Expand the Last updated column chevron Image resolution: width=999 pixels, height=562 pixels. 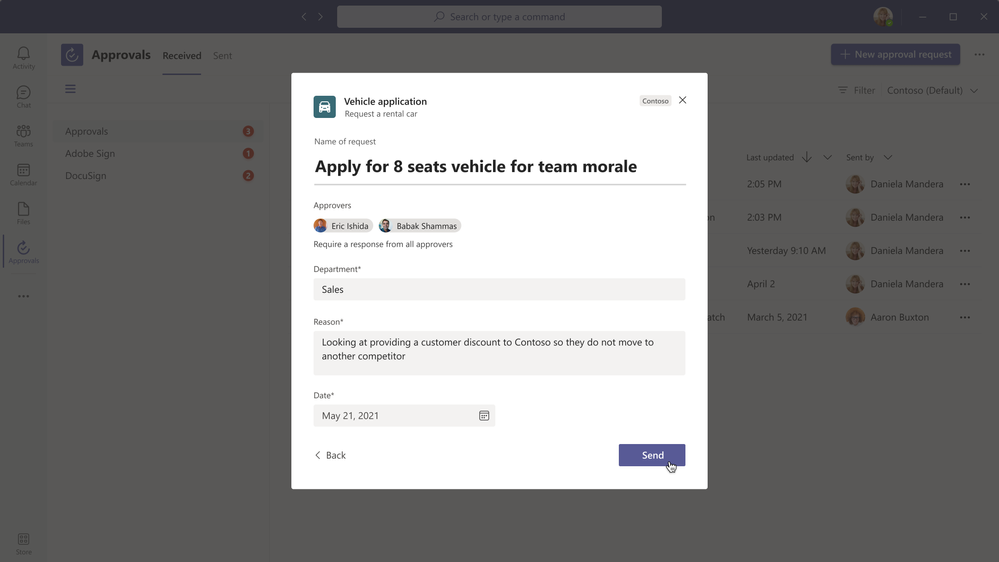[827, 157]
